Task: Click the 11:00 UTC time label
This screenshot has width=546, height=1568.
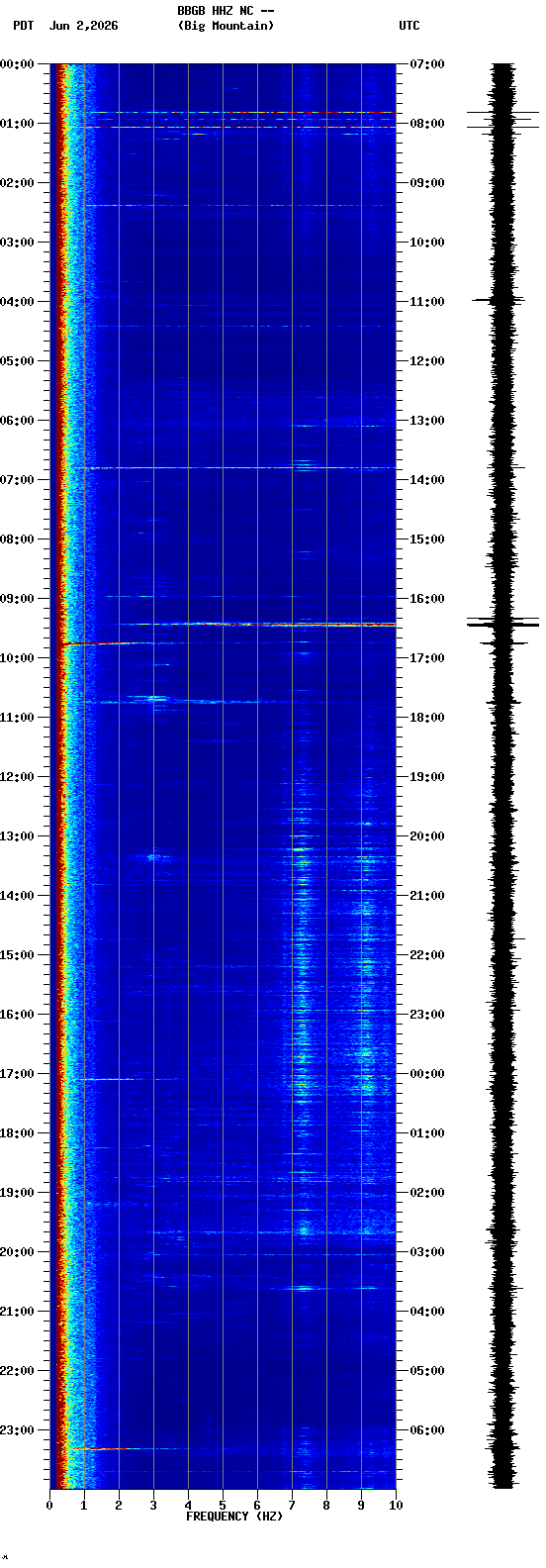Action: (427, 302)
